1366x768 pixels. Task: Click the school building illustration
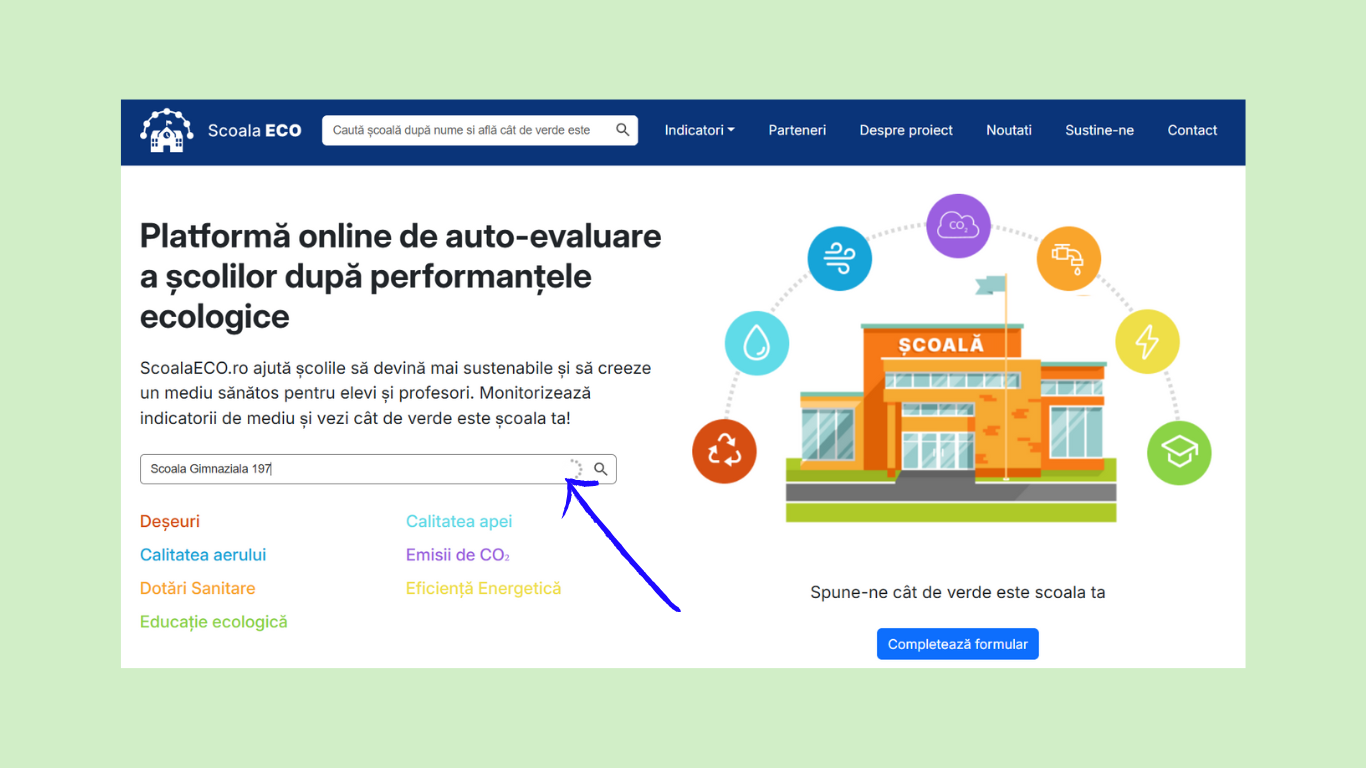coord(950,410)
